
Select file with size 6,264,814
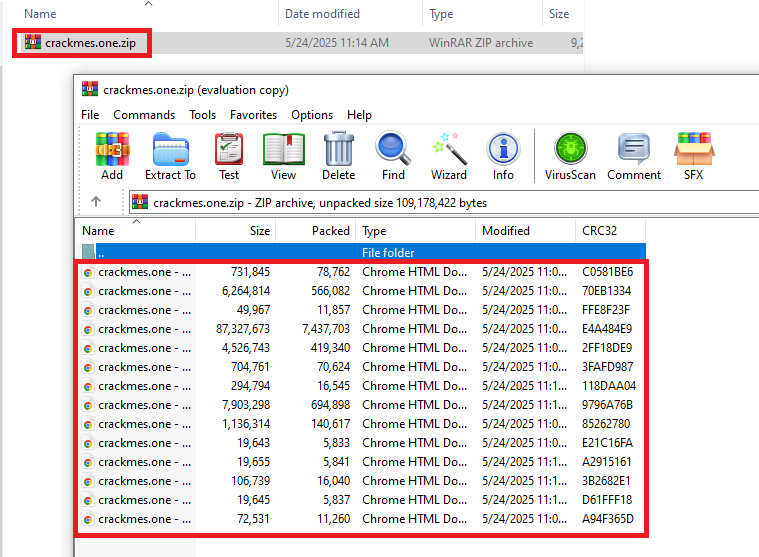pos(361,291)
